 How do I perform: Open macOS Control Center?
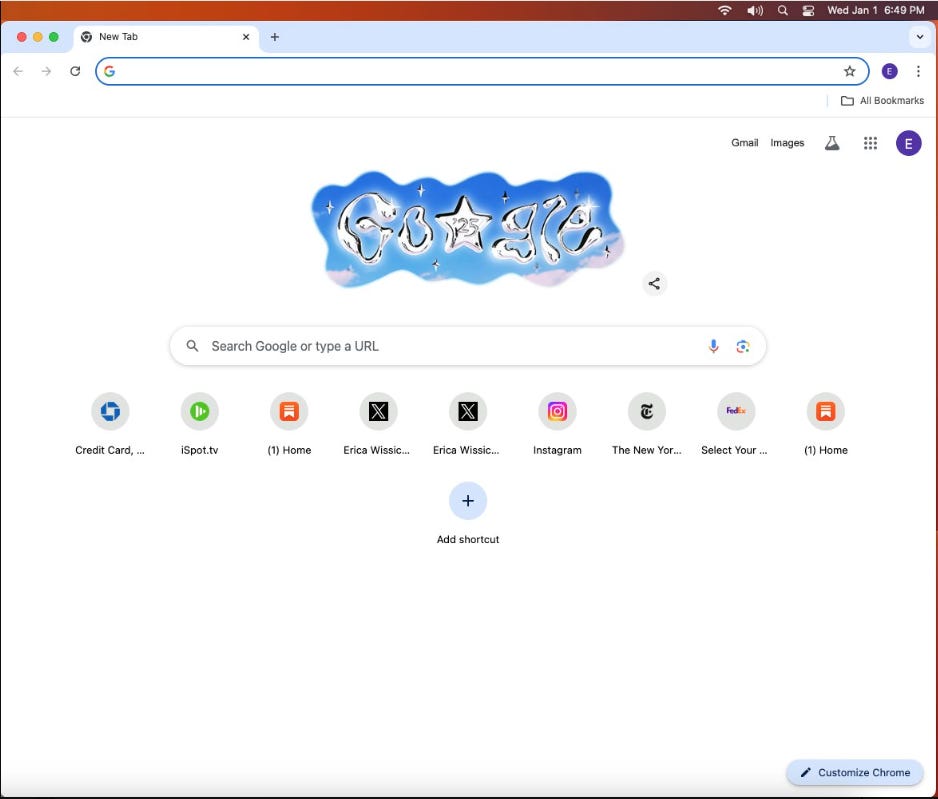808,10
